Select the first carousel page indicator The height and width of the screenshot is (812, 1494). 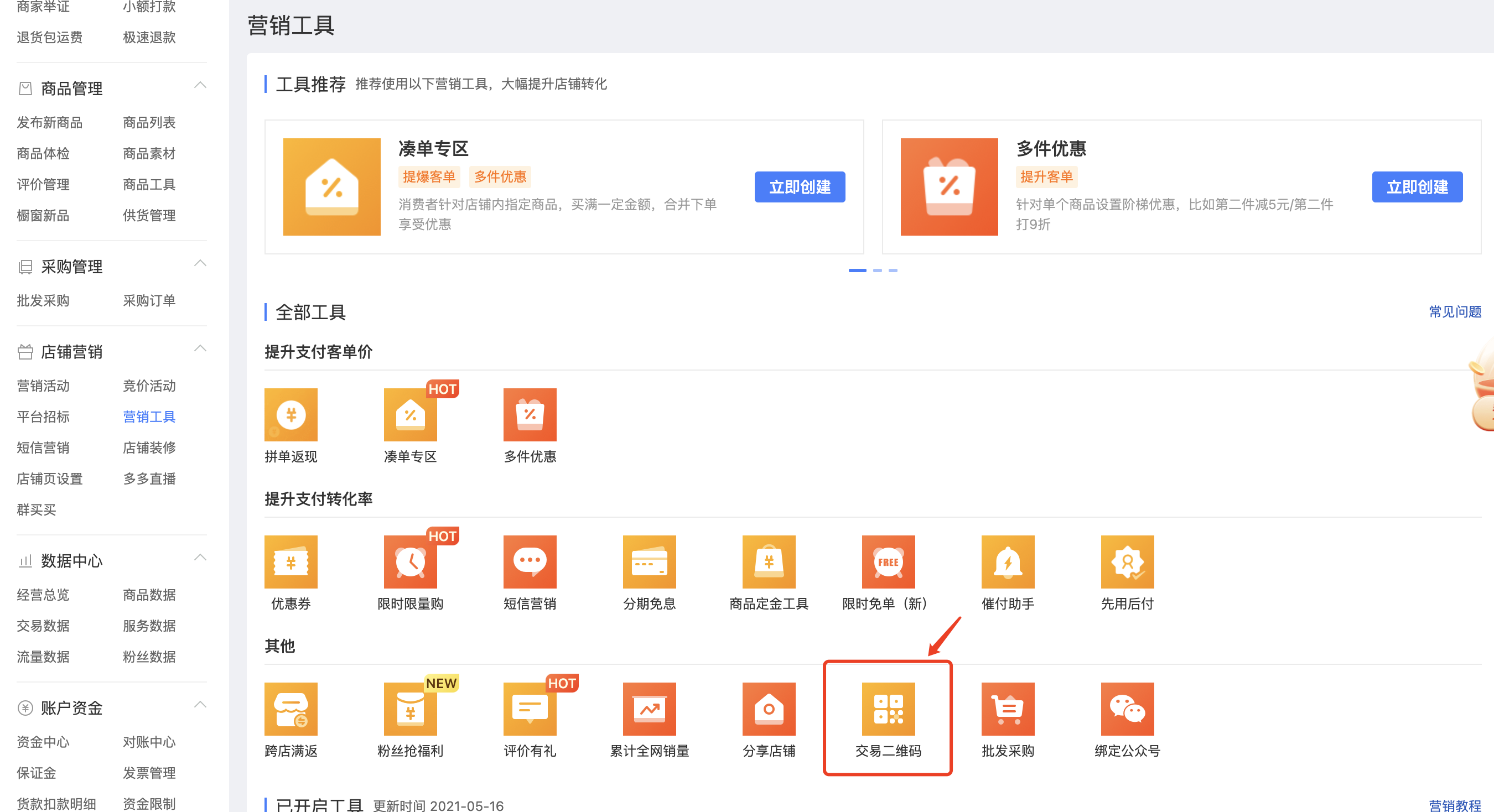pos(857,270)
